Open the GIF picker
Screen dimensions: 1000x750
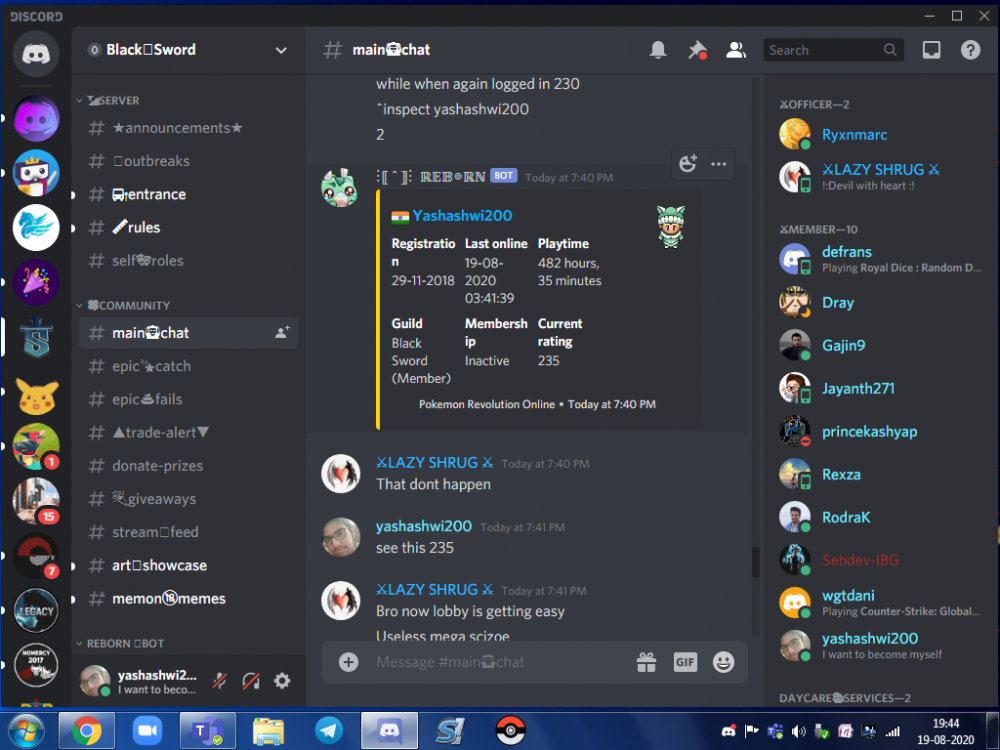click(x=685, y=662)
